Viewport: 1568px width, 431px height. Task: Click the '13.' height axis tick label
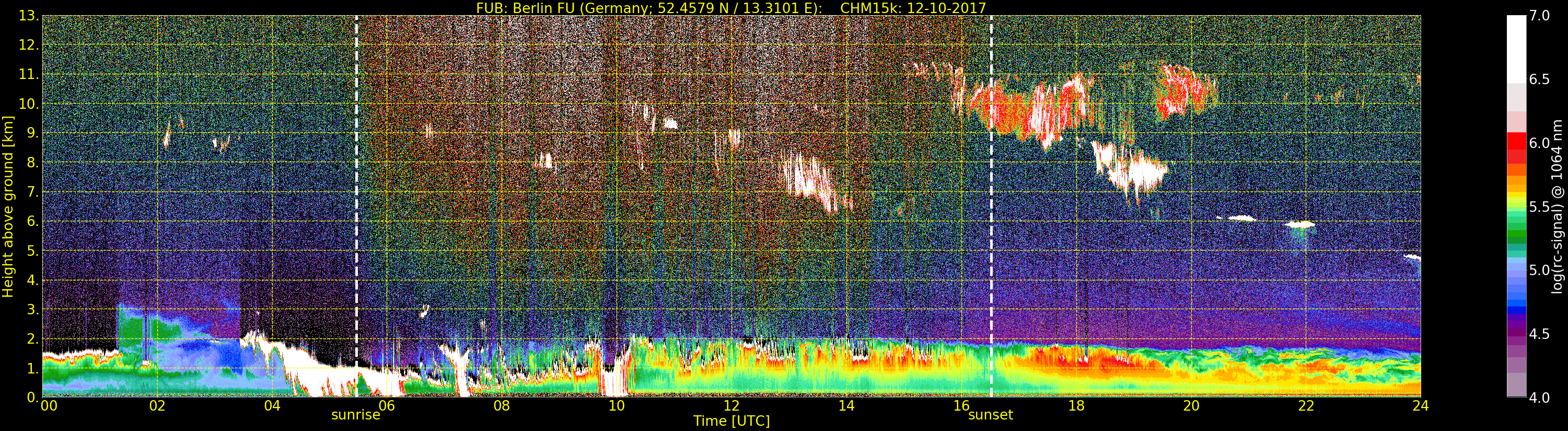29,16
